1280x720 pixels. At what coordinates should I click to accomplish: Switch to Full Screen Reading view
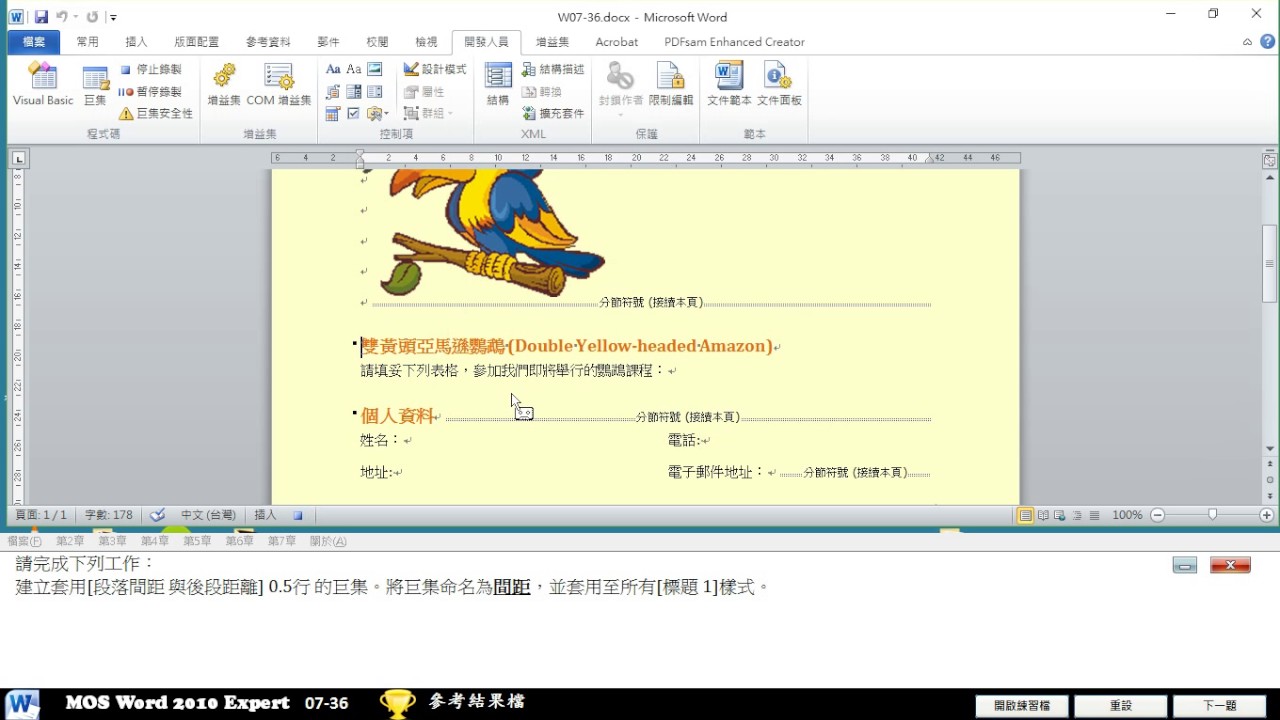(1044, 515)
